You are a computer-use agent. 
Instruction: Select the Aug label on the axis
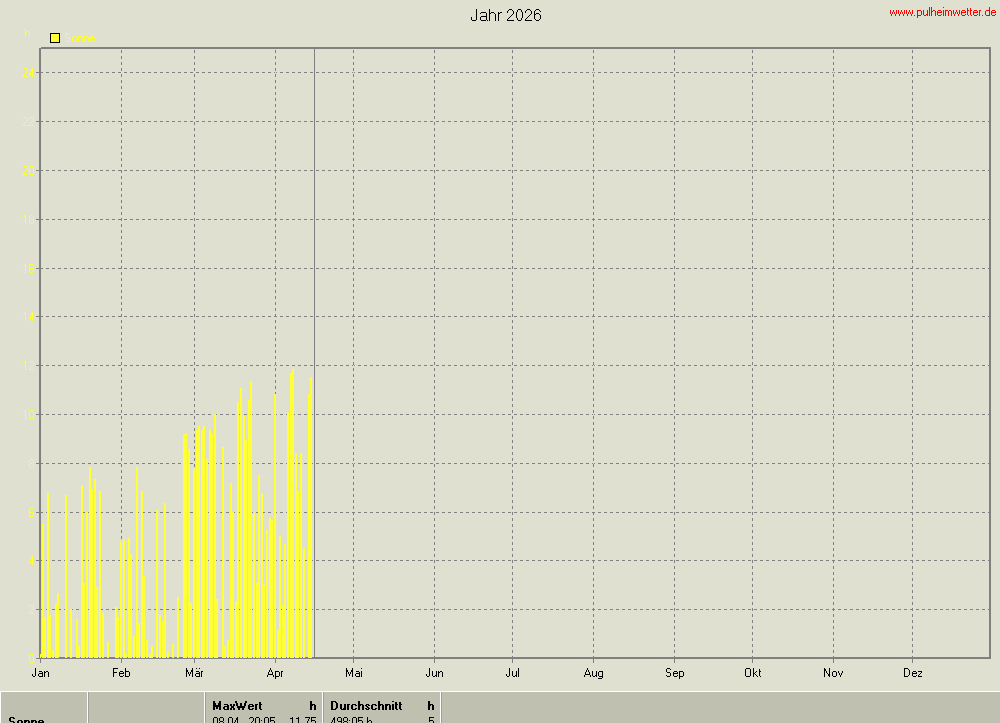(593, 673)
